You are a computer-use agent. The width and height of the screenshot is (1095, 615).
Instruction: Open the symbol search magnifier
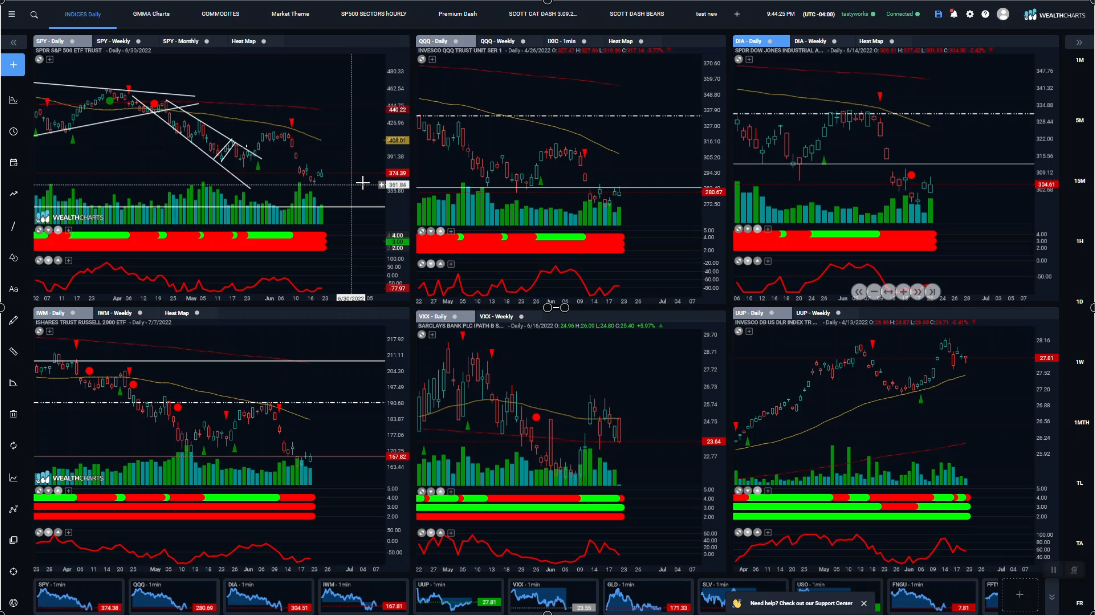[x=34, y=14]
